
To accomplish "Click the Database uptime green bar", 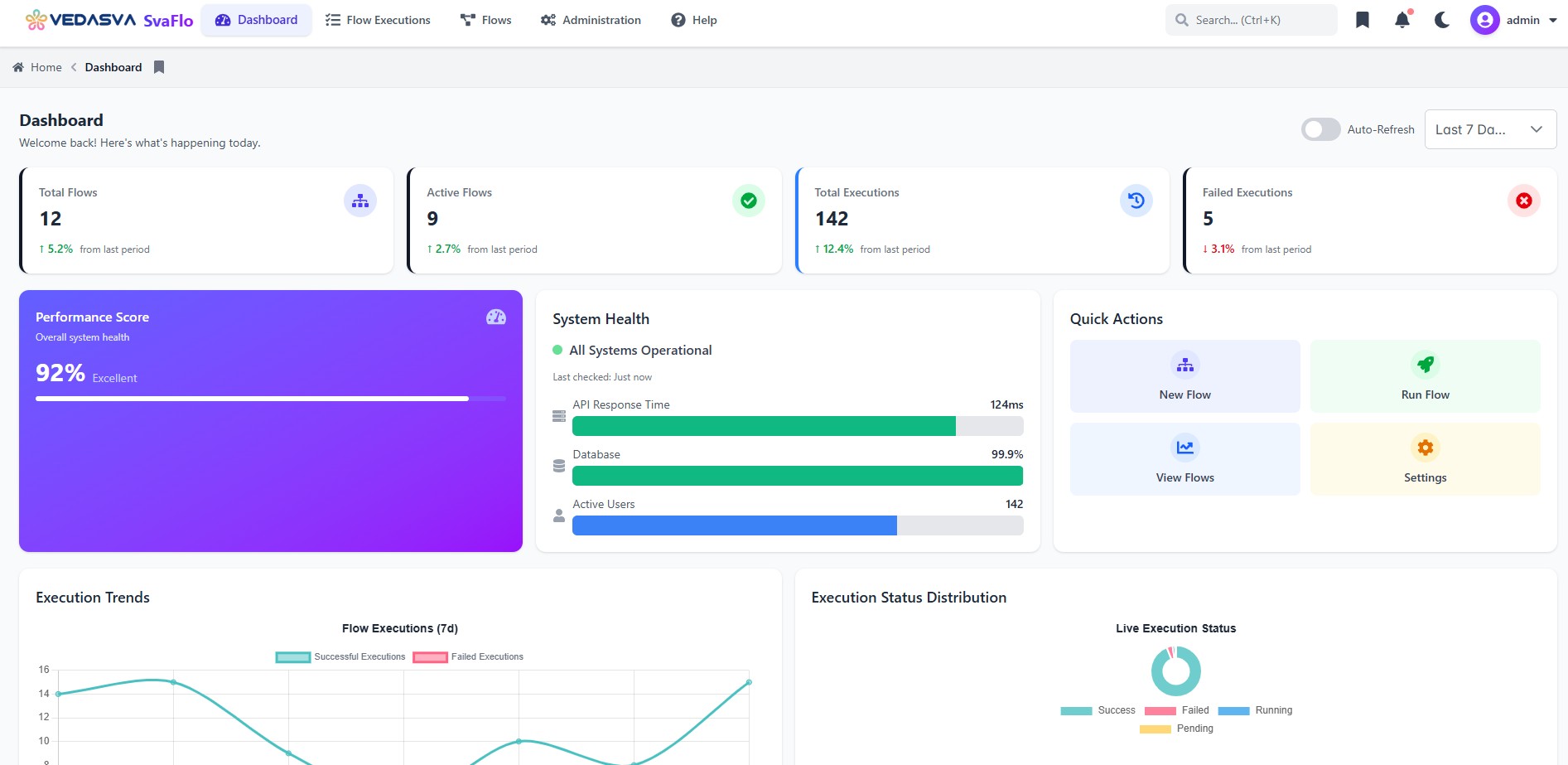I will [798, 476].
